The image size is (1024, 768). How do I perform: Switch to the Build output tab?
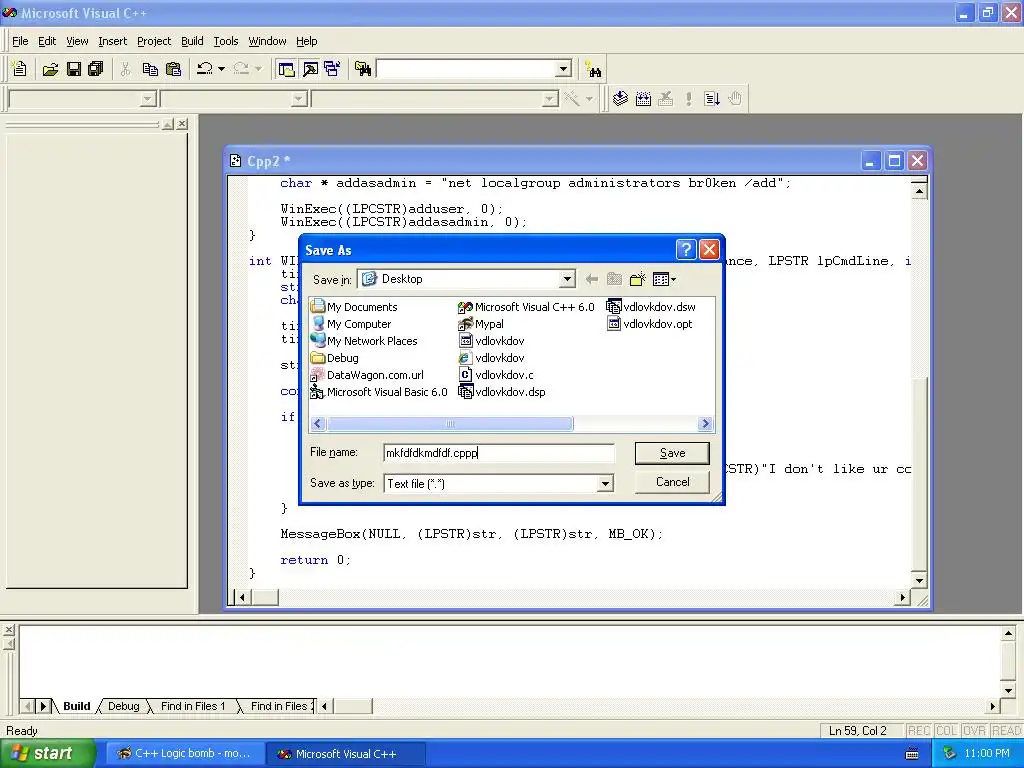pyautogui.click(x=76, y=706)
